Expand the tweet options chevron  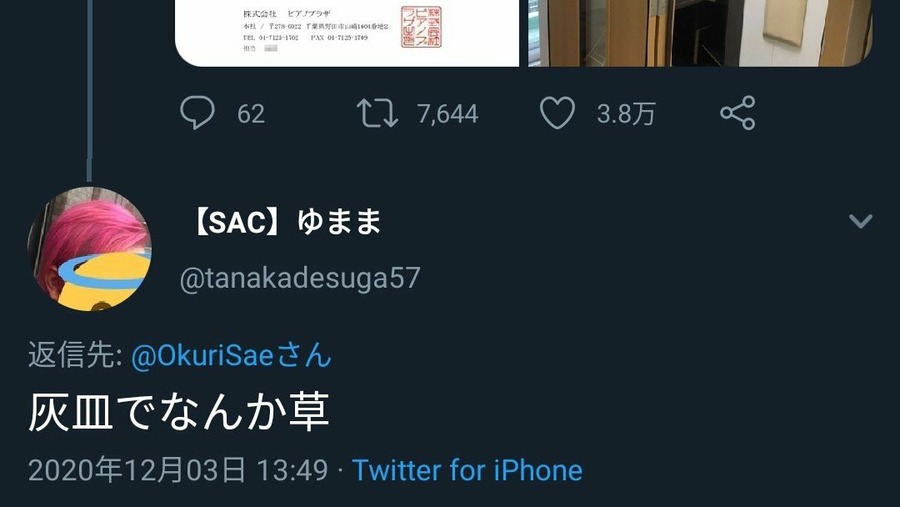(x=860, y=220)
